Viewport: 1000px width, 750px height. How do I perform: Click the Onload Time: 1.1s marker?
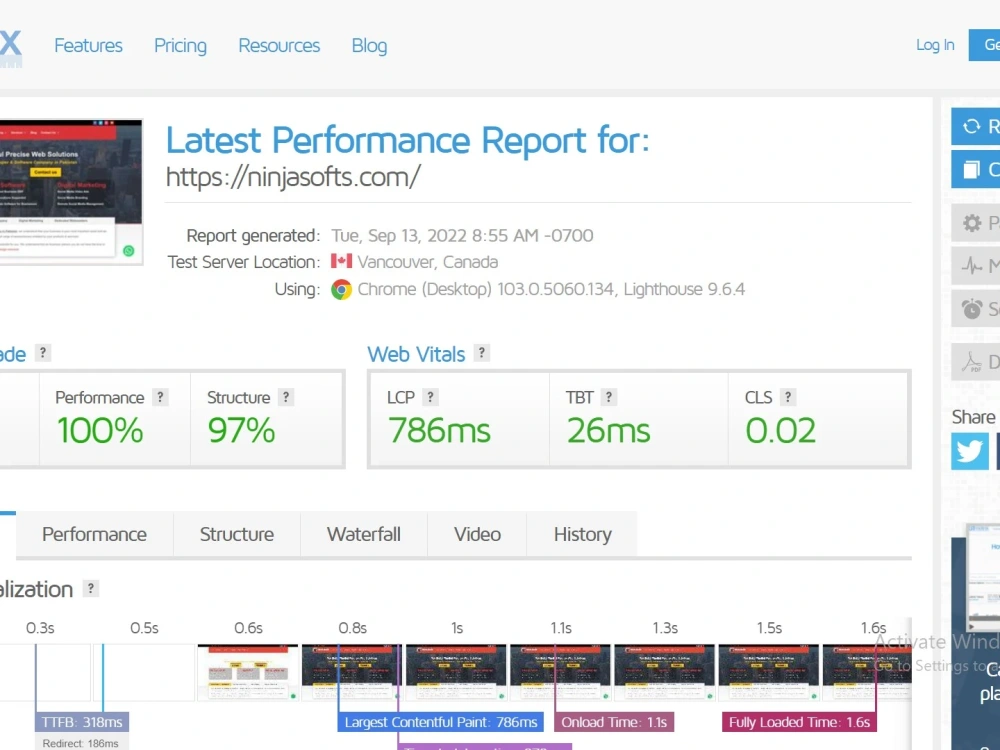tap(614, 722)
